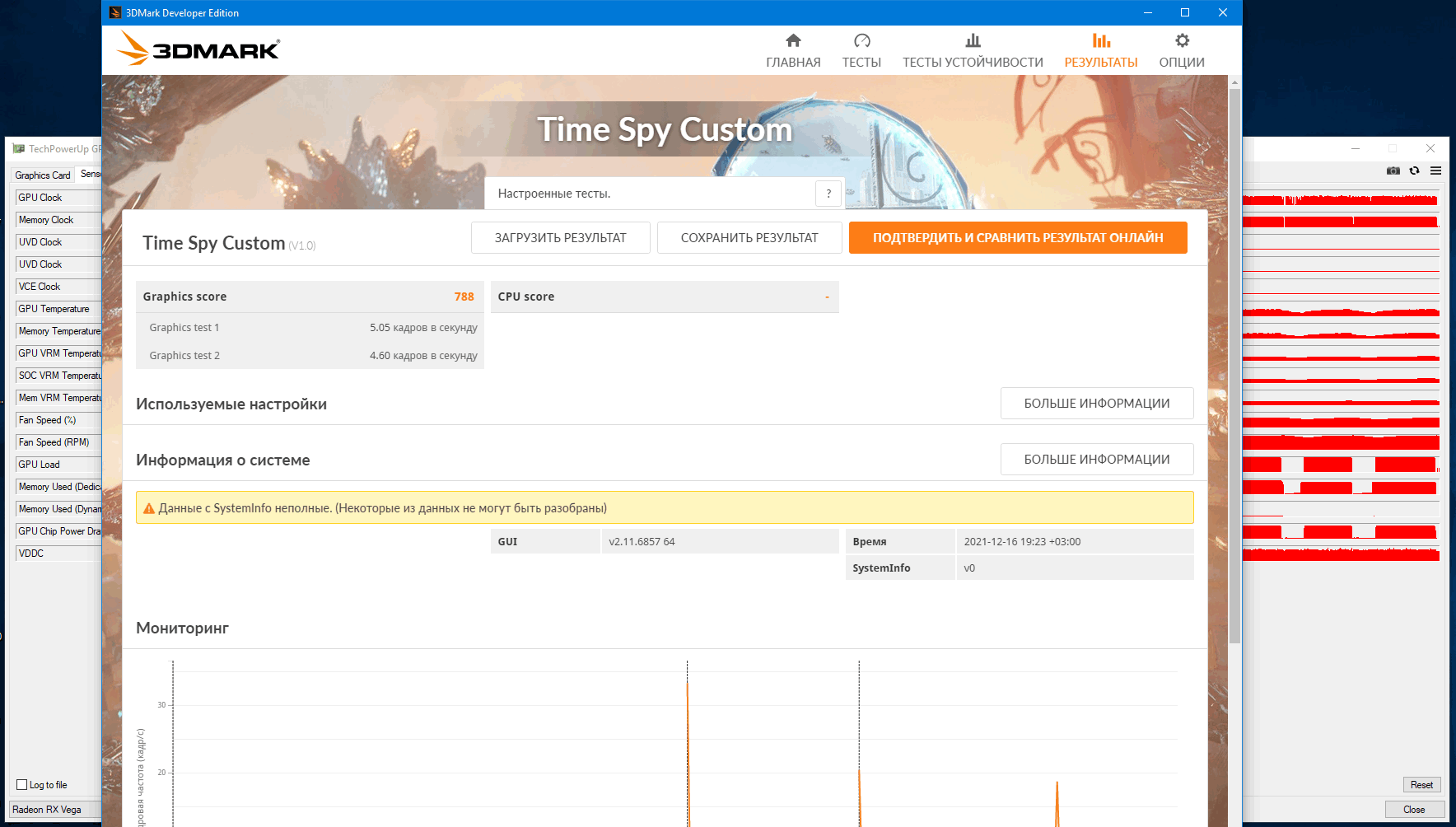Select GPU Temperature sensor in GPU-Z

pos(58,309)
